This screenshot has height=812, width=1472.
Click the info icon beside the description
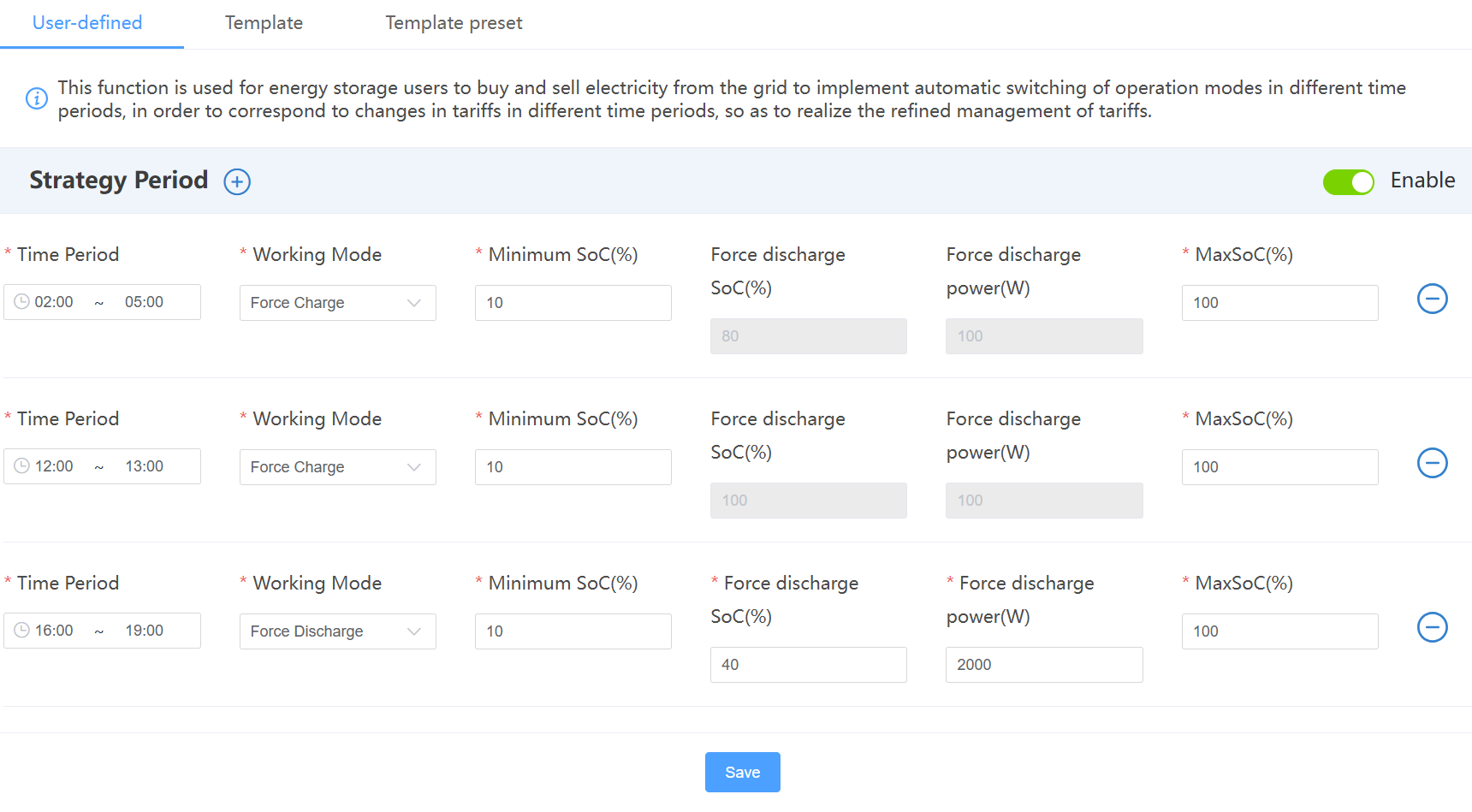(37, 98)
